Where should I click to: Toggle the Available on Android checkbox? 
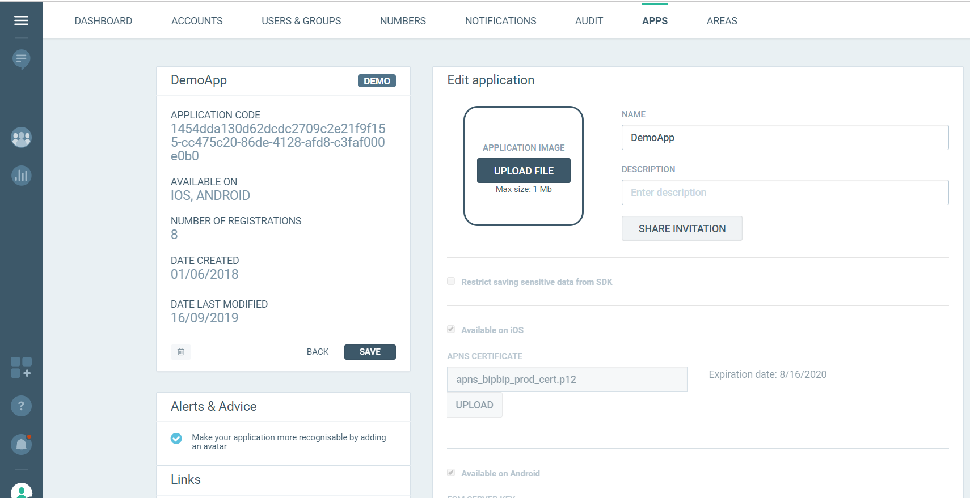click(451, 473)
